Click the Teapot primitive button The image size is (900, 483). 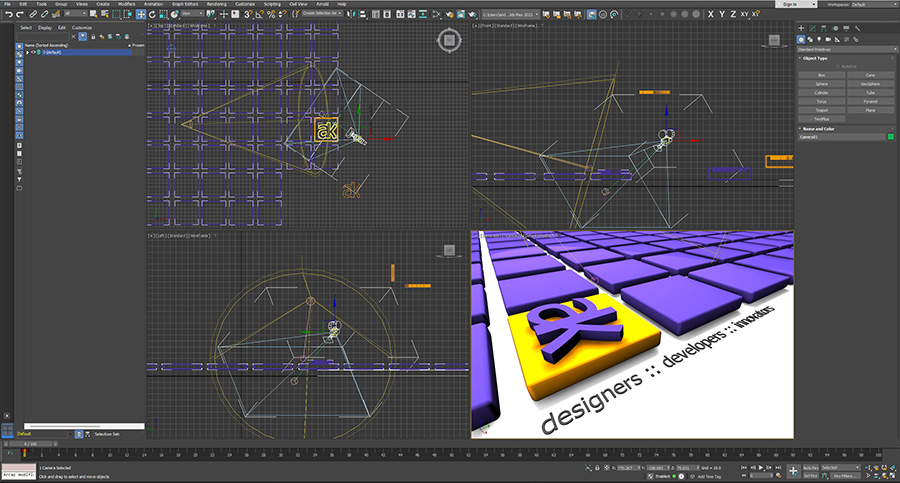(821, 110)
